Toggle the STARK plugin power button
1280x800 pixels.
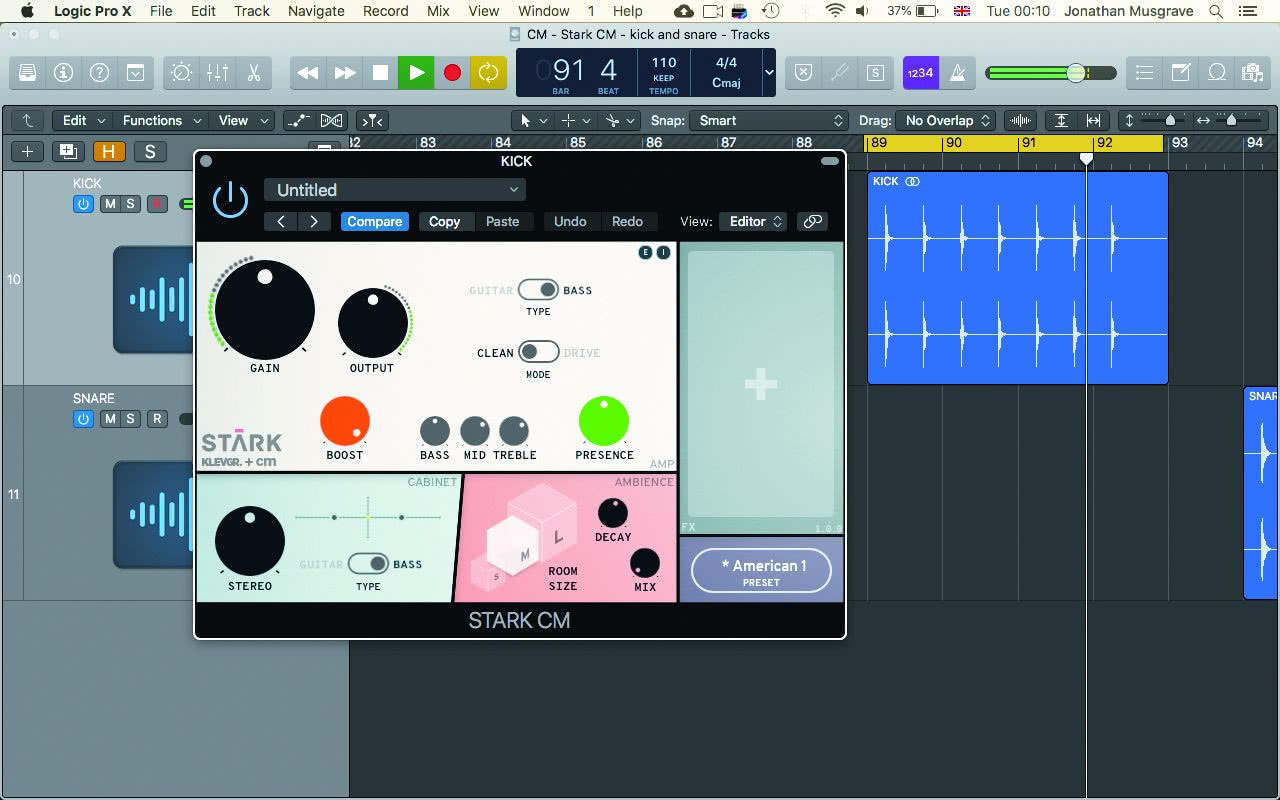point(230,200)
